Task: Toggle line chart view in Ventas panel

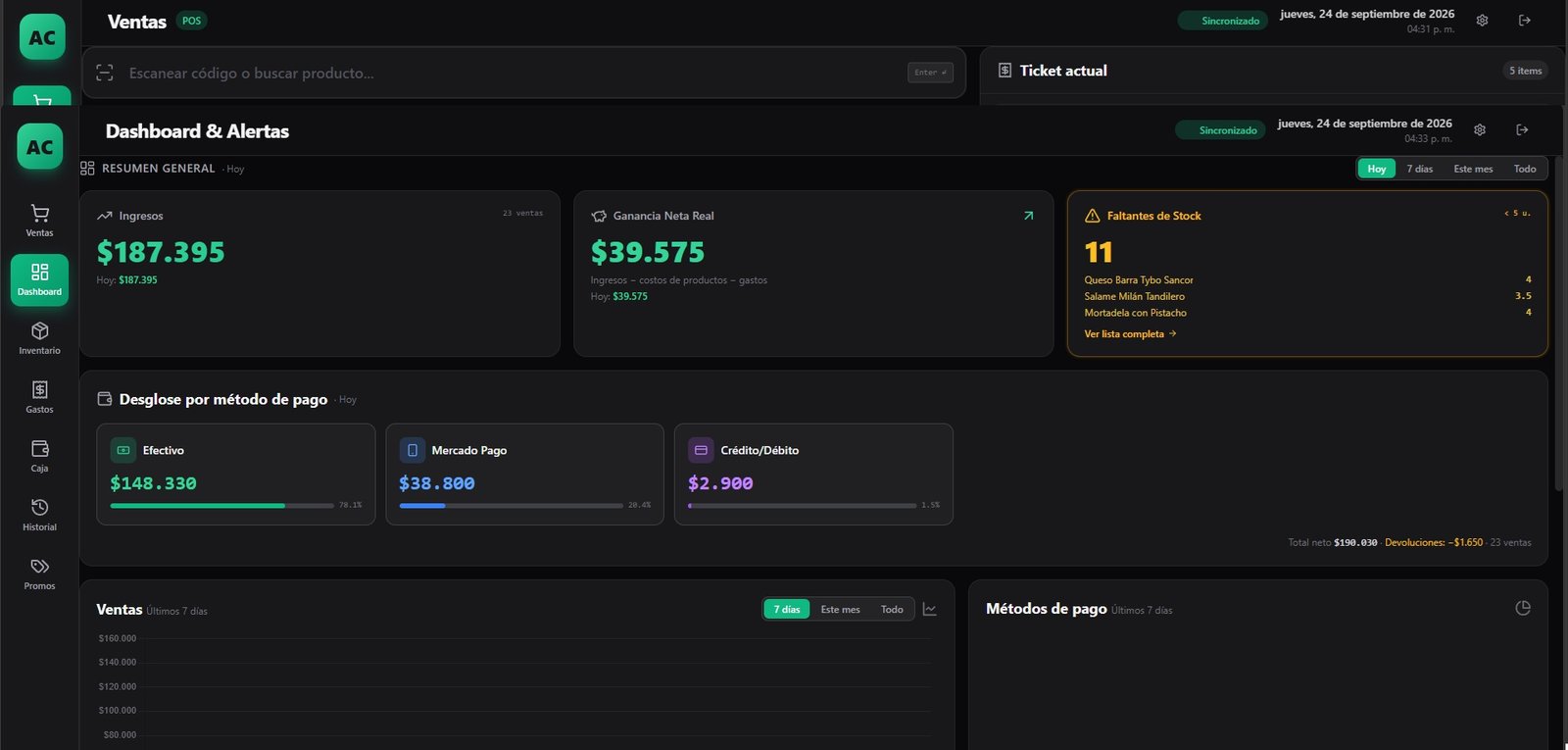Action: click(930, 609)
